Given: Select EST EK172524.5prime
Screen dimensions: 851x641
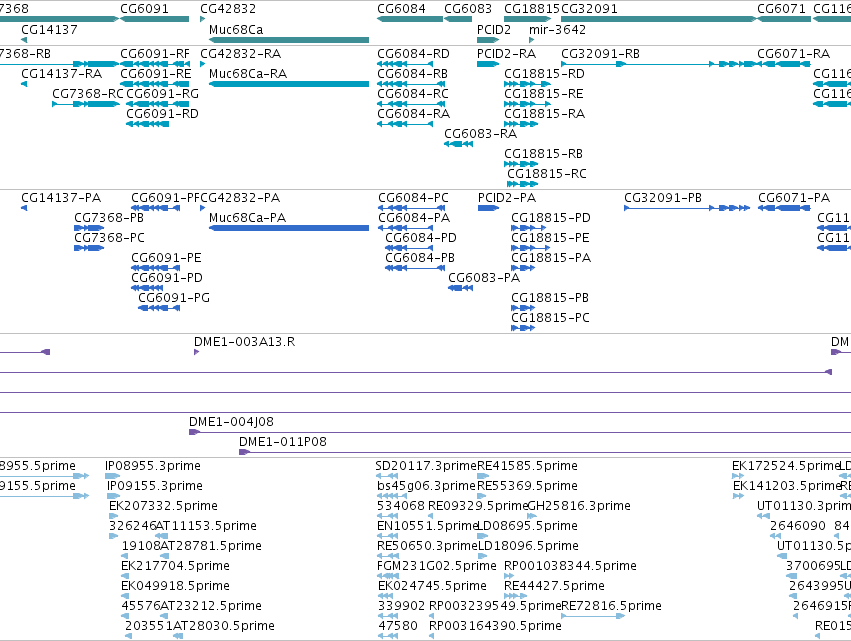Looking at the screenshot, I should (x=786, y=466).
